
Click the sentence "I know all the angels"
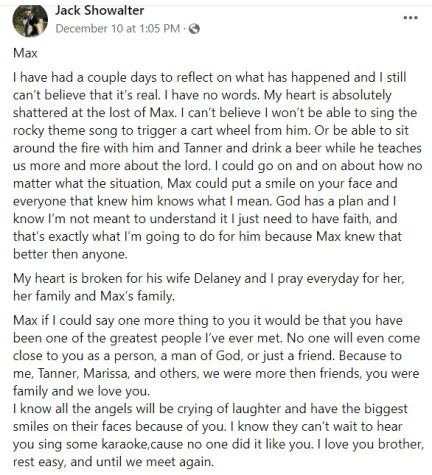[210, 417]
